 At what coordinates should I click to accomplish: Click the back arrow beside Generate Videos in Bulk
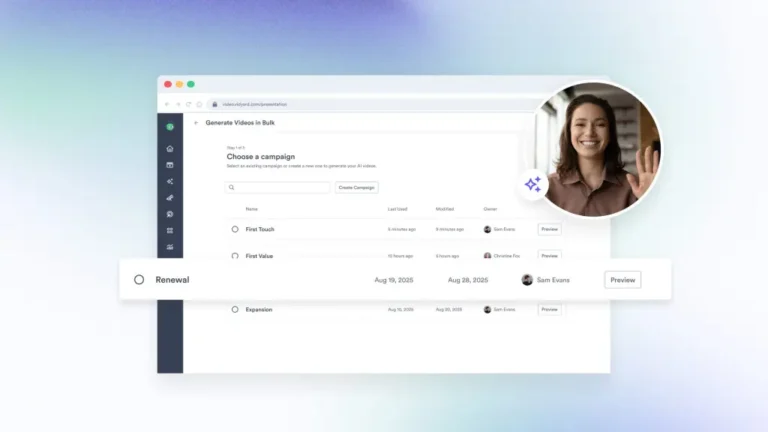click(x=196, y=123)
